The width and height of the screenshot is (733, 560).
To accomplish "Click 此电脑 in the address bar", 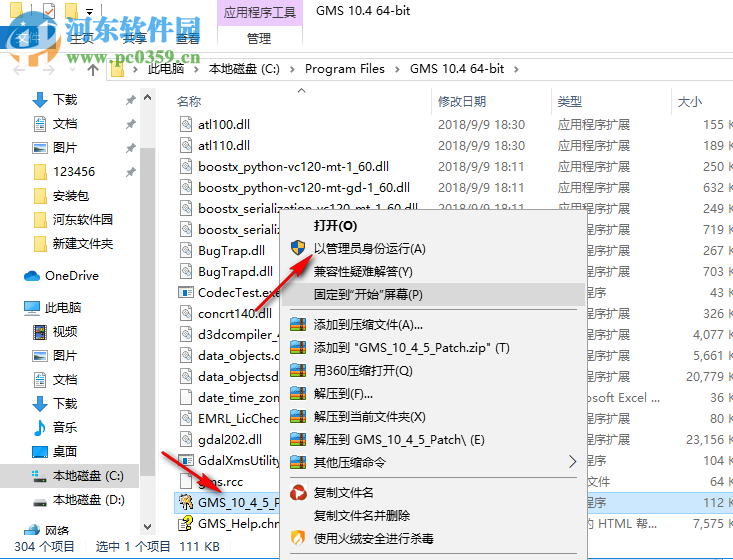I will point(165,69).
